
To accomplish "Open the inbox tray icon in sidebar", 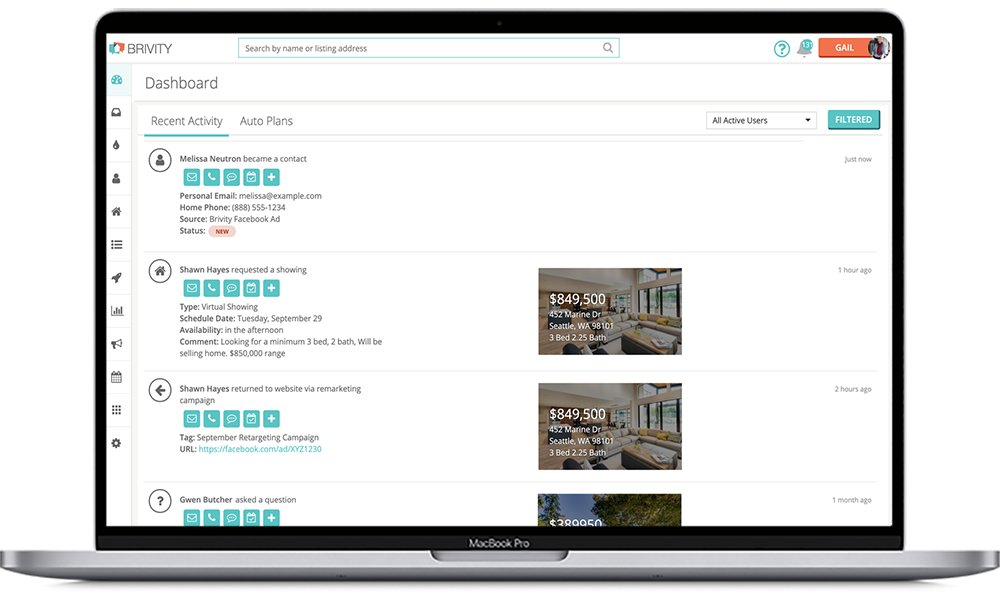I will [116, 112].
